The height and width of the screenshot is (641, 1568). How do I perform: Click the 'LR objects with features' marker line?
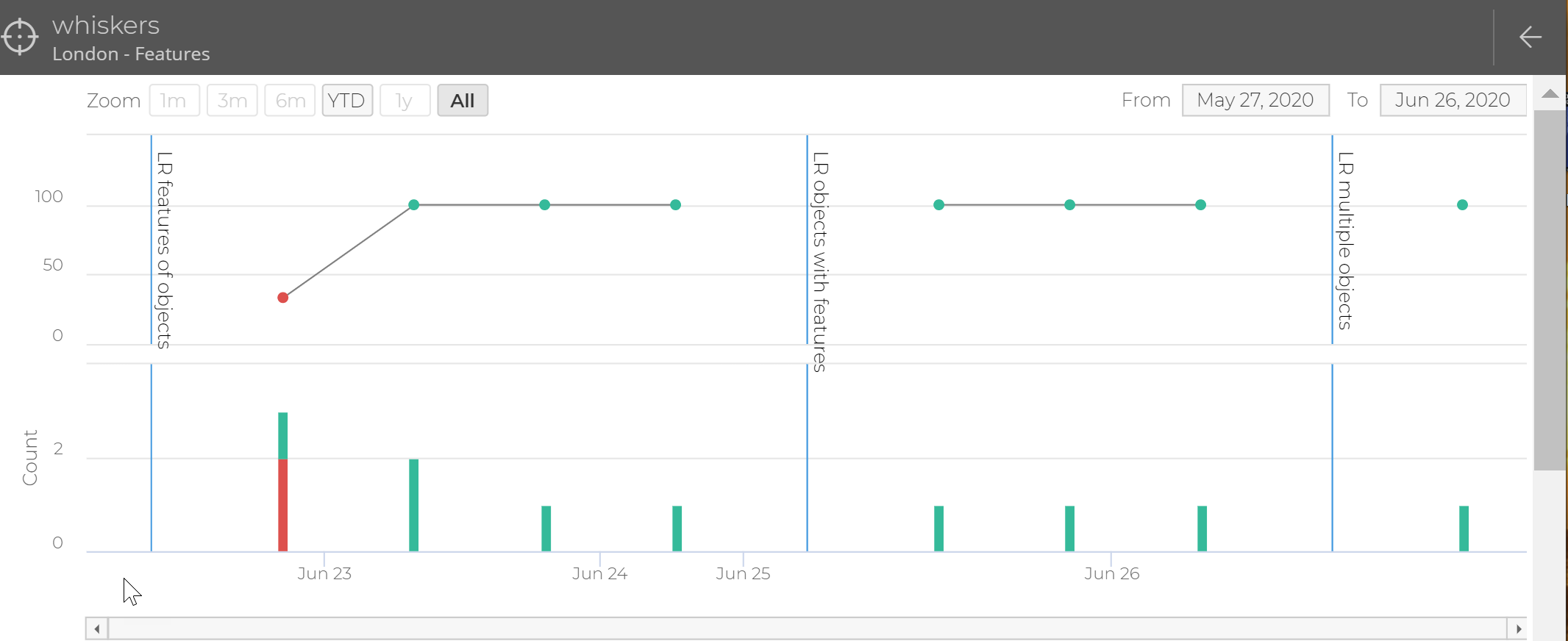[x=807, y=243]
